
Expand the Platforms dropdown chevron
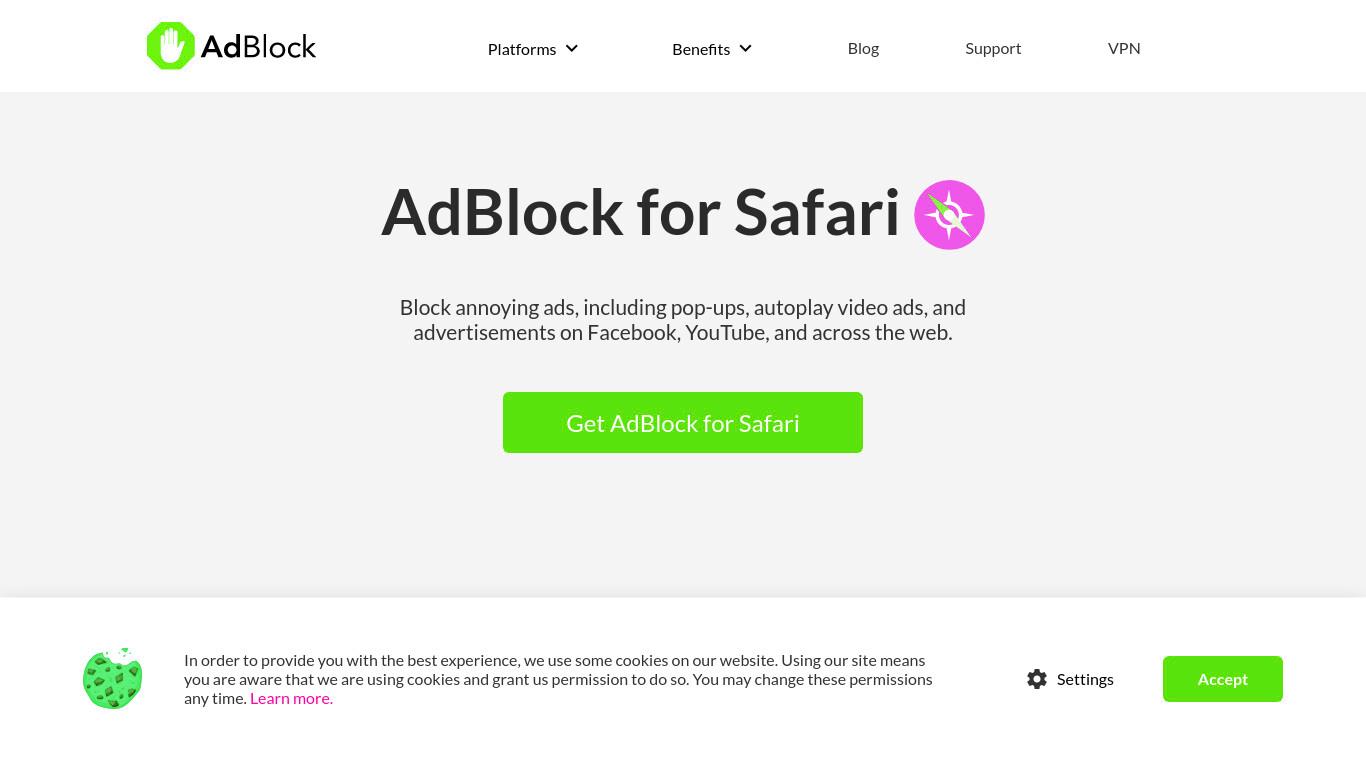572,48
